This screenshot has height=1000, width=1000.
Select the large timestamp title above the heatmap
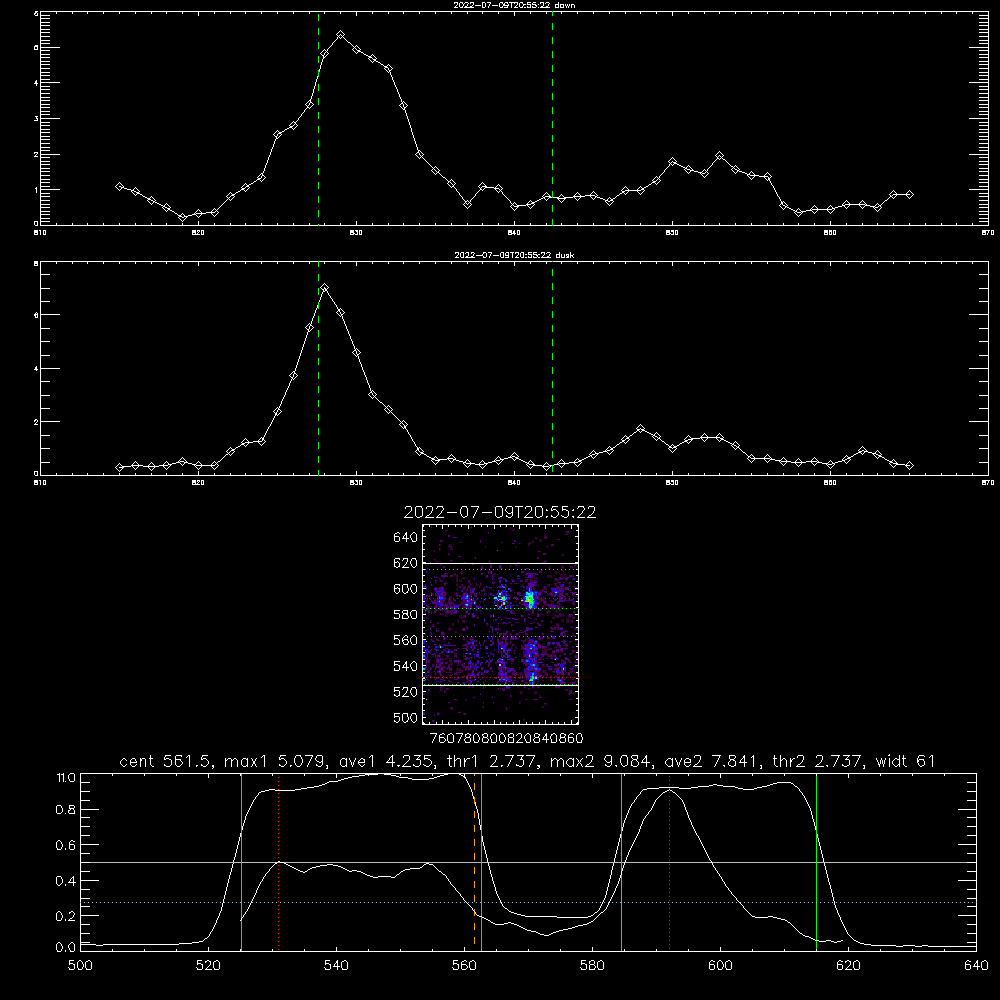[x=500, y=512]
